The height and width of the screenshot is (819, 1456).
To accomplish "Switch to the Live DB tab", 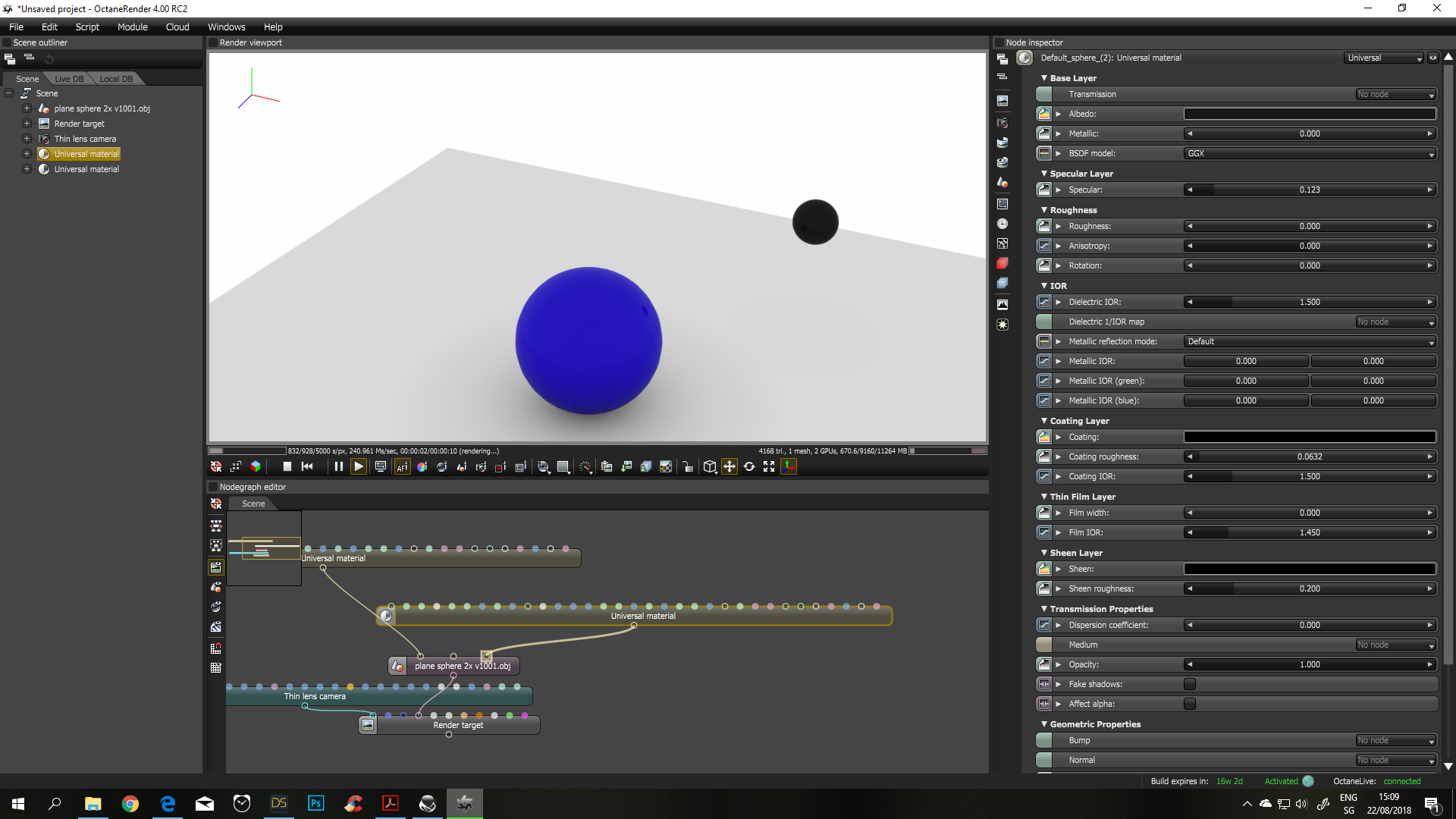I will (69, 79).
